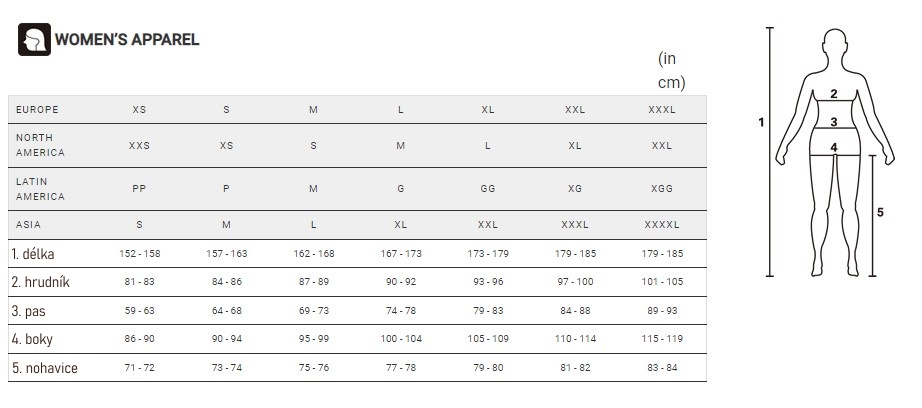Click measurement label 3 at the figure's waist
The image size is (922, 408).
(834, 122)
